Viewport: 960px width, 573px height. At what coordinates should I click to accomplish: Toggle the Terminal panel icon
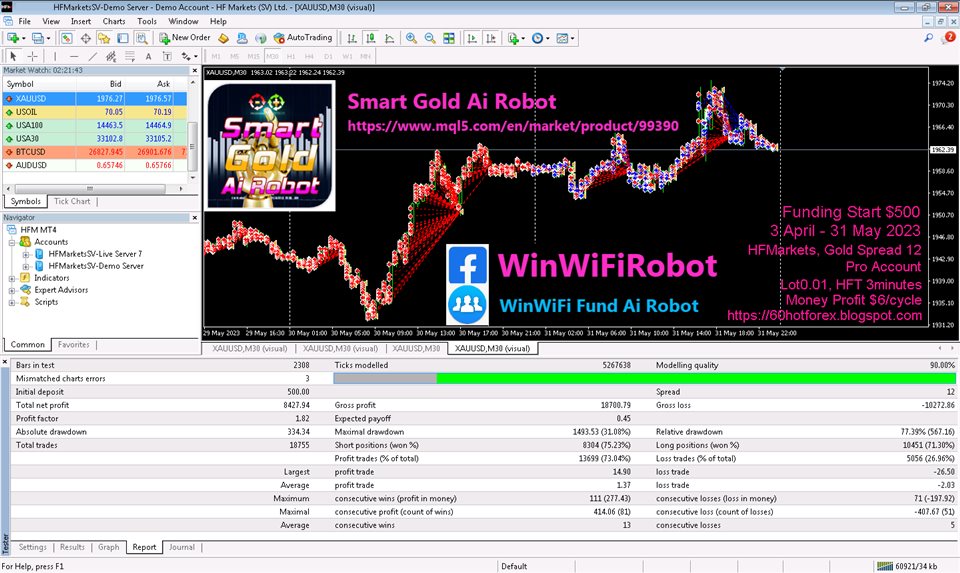click(x=122, y=38)
